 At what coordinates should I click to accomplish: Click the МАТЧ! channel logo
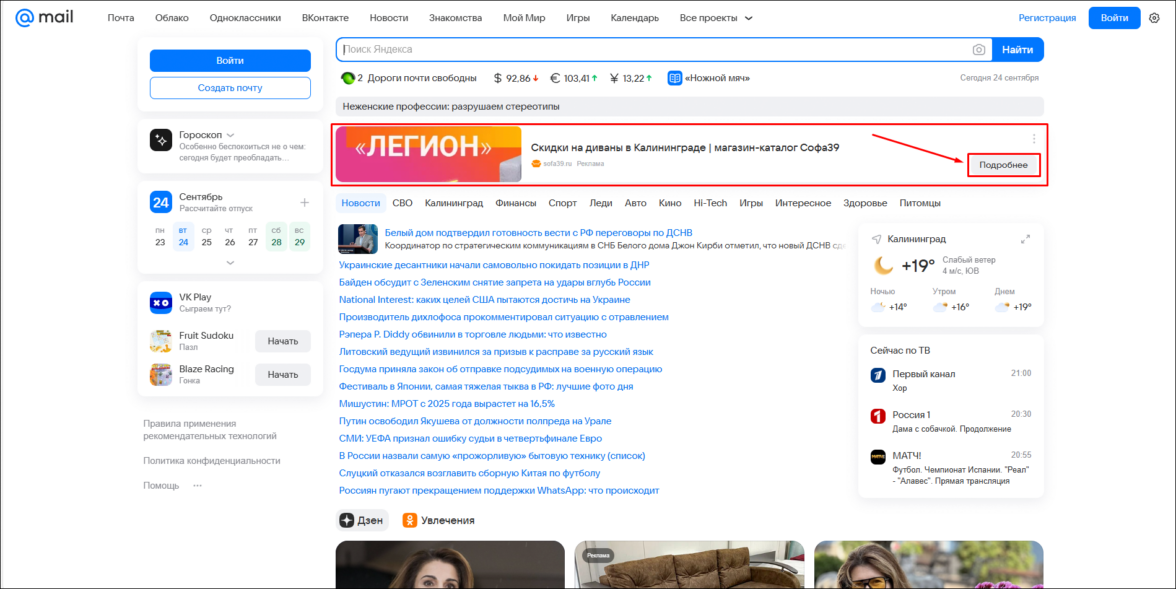pyautogui.click(x=878, y=457)
